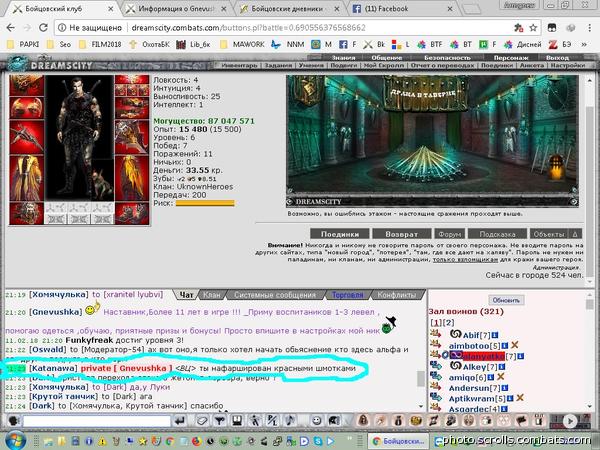Open Мой Скролл in the submenu bar
The width and height of the screenshot is (600, 450).
tap(383, 65)
